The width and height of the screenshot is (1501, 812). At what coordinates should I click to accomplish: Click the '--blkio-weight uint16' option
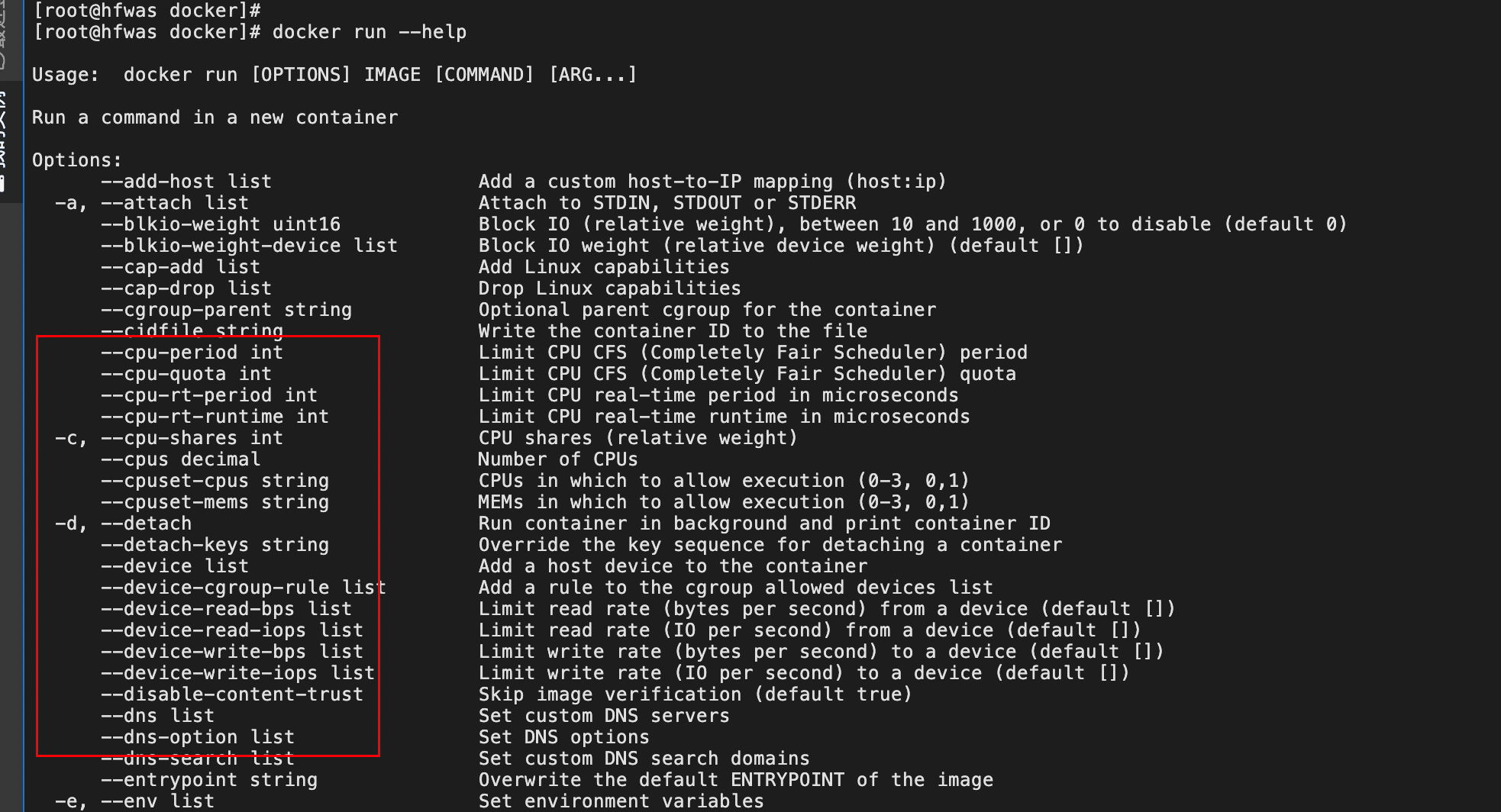(221, 224)
